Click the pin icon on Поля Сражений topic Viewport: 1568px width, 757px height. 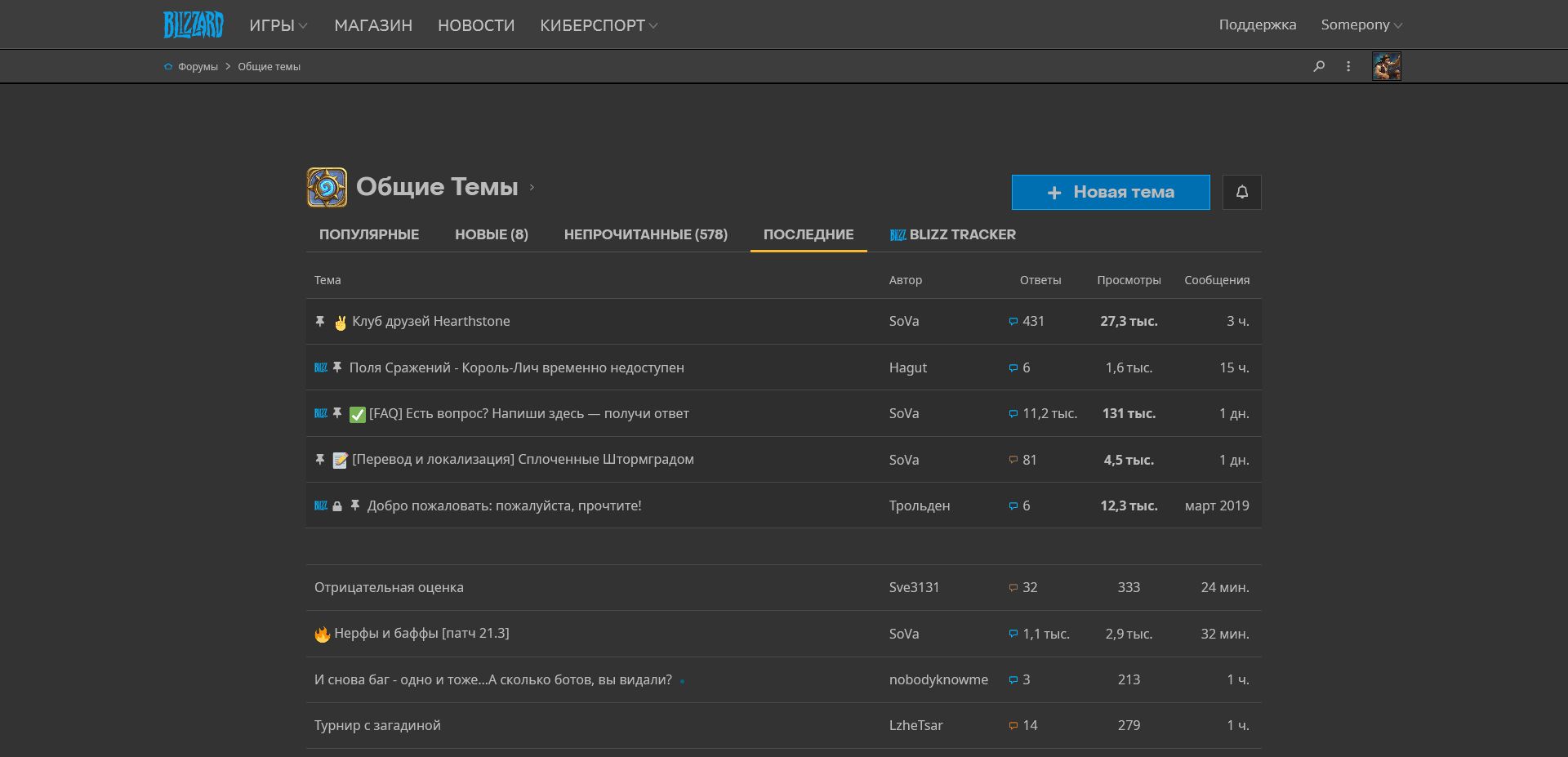pyautogui.click(x=337, y=367)
